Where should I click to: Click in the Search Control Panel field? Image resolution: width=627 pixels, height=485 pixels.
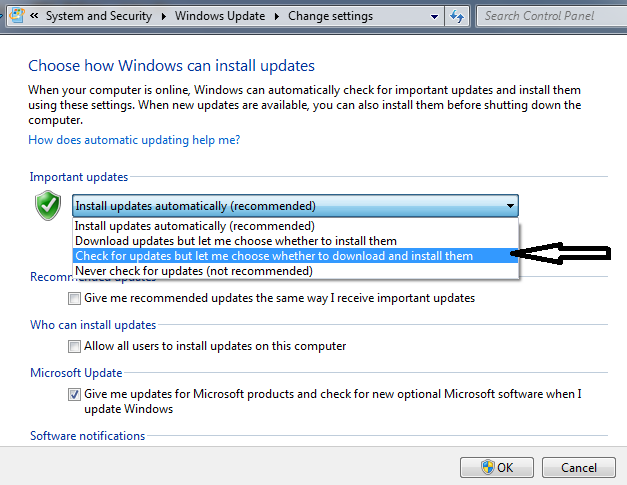(552, 16)
